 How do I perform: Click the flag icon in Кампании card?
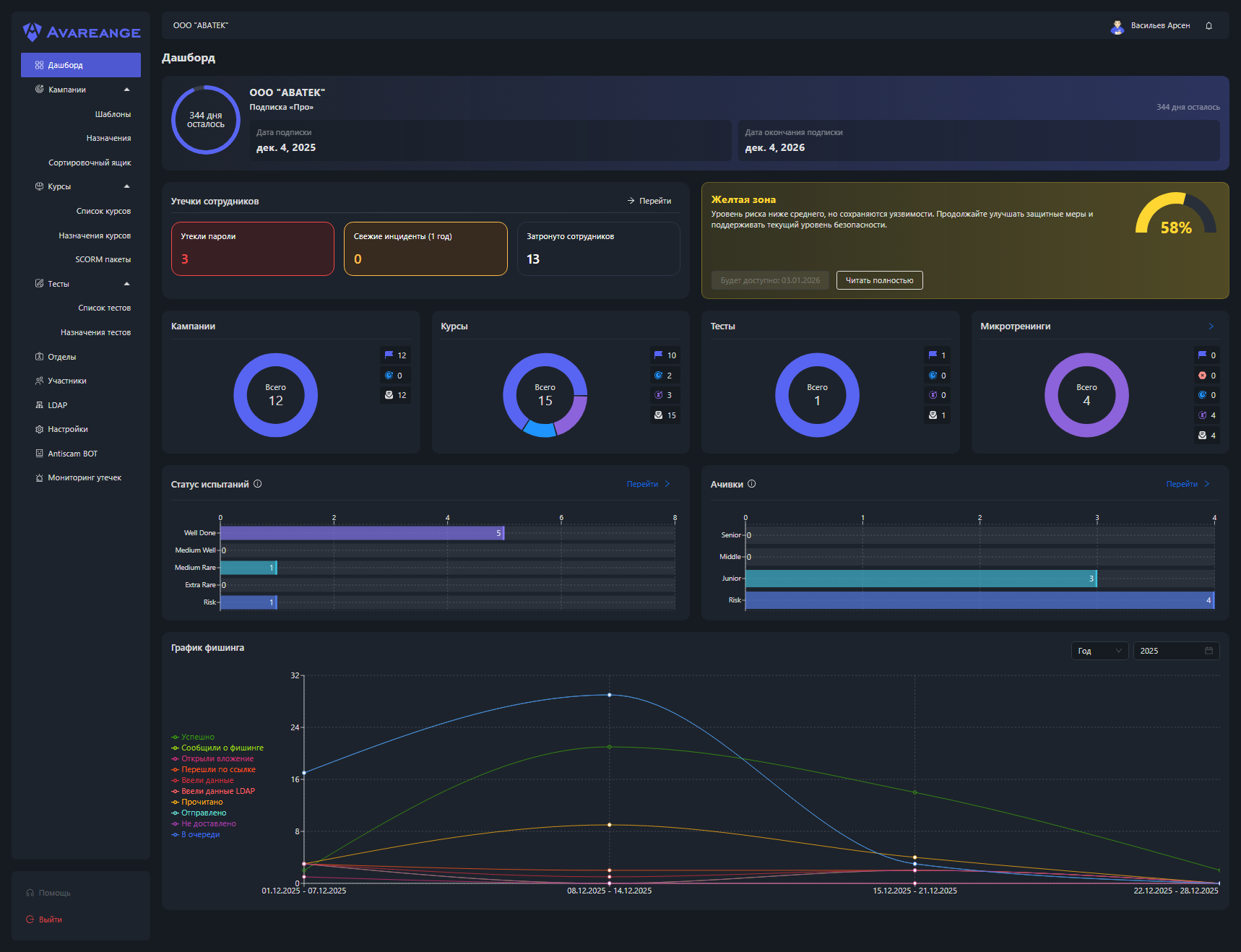(x=389, y=355)
